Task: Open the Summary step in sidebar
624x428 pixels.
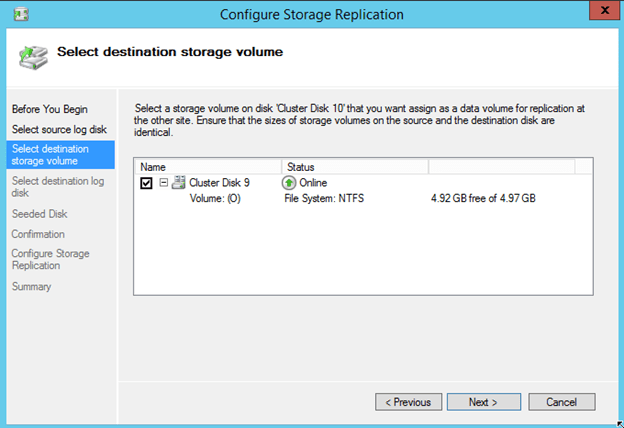Action: (31, 287)
